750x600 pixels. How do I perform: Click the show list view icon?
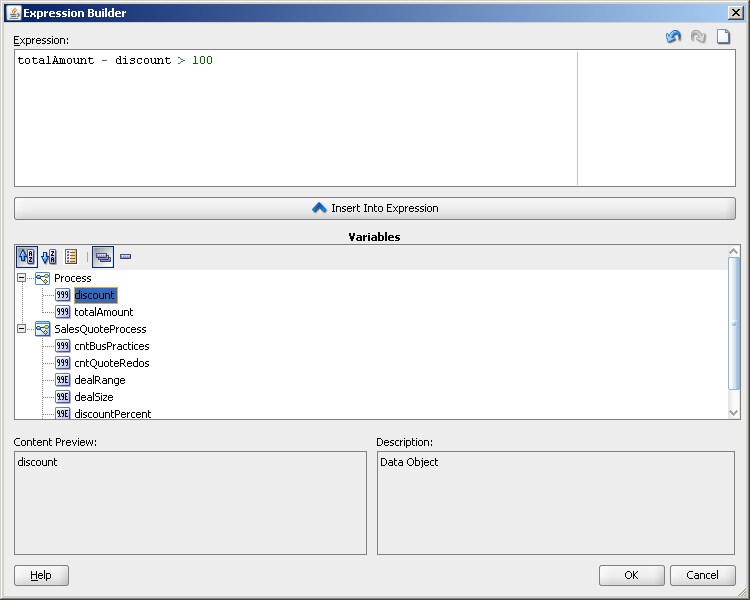[x=71, y=256]
